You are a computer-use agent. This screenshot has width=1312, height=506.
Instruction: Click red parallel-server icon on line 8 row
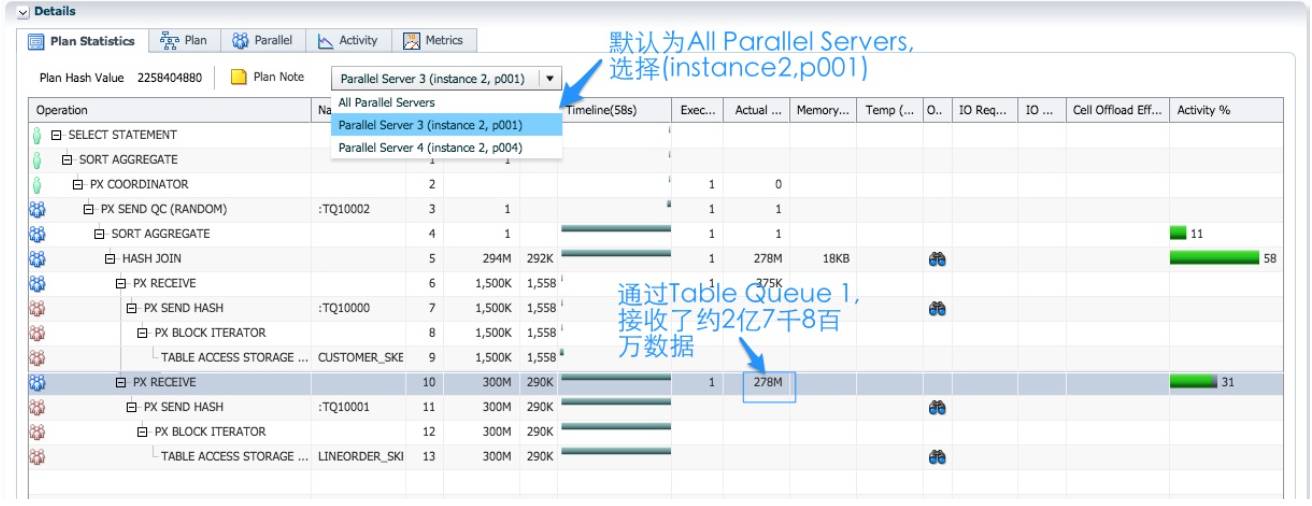38,333
